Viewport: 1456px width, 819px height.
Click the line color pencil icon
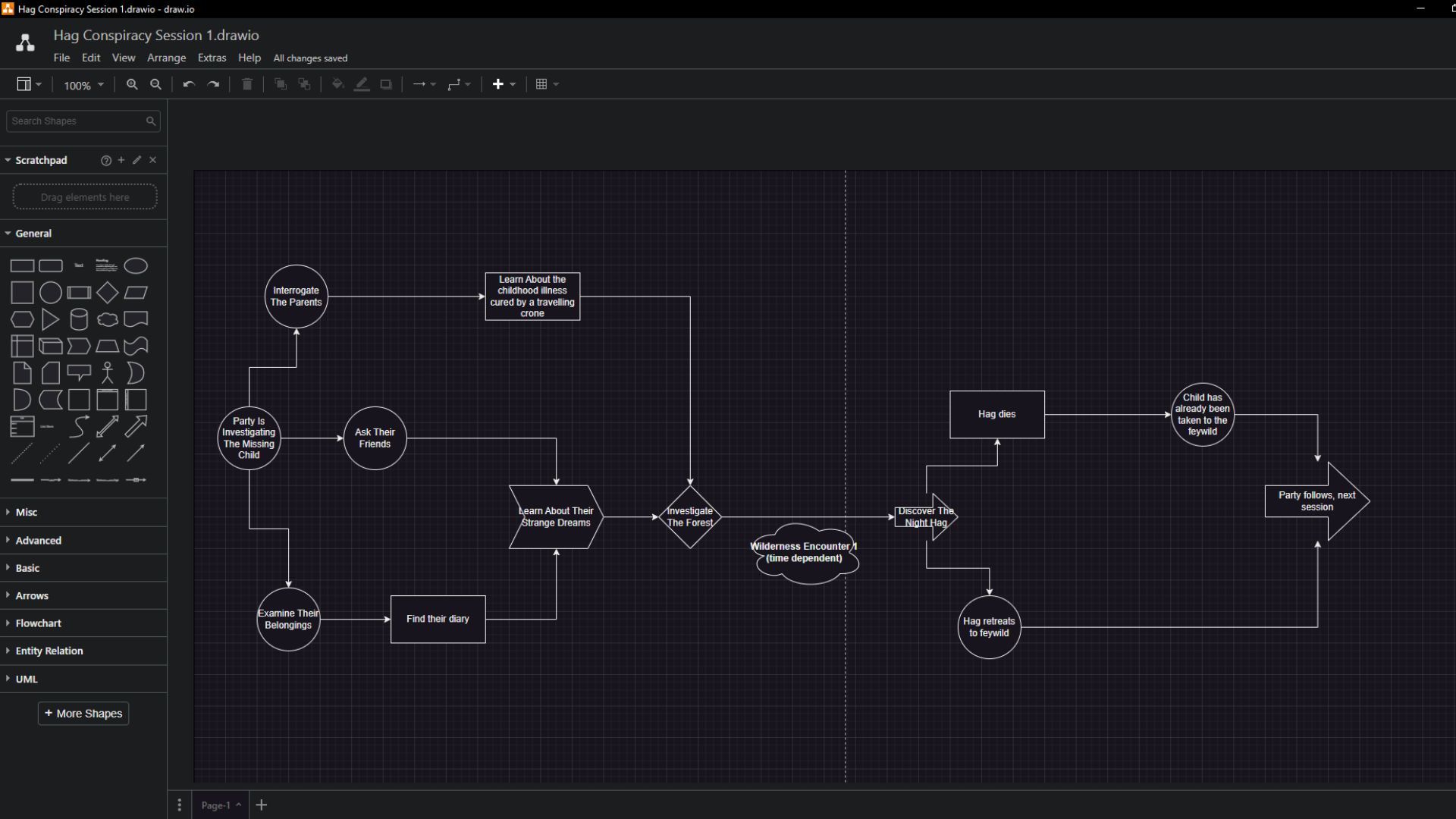click(362, 84)
